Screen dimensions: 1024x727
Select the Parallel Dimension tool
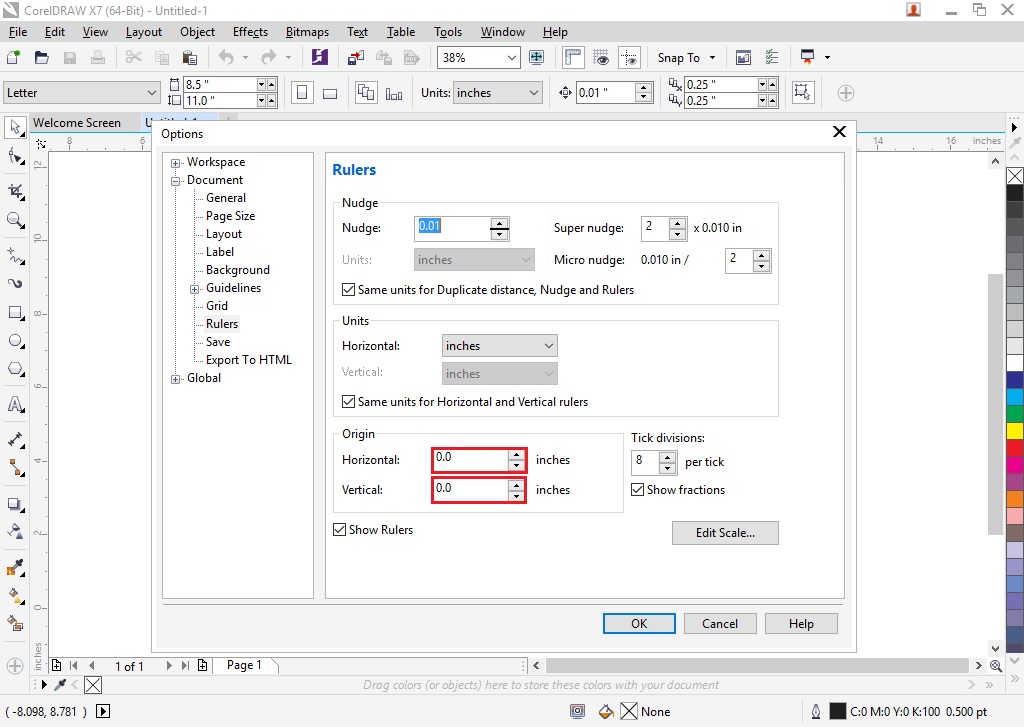click(15, 440)
